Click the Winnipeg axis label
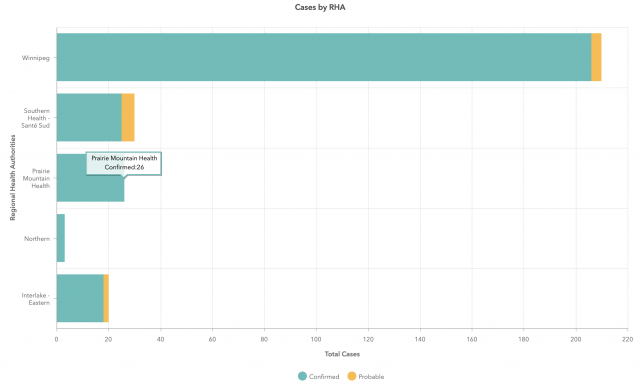 pyautogui.click(x=36, y=58)
